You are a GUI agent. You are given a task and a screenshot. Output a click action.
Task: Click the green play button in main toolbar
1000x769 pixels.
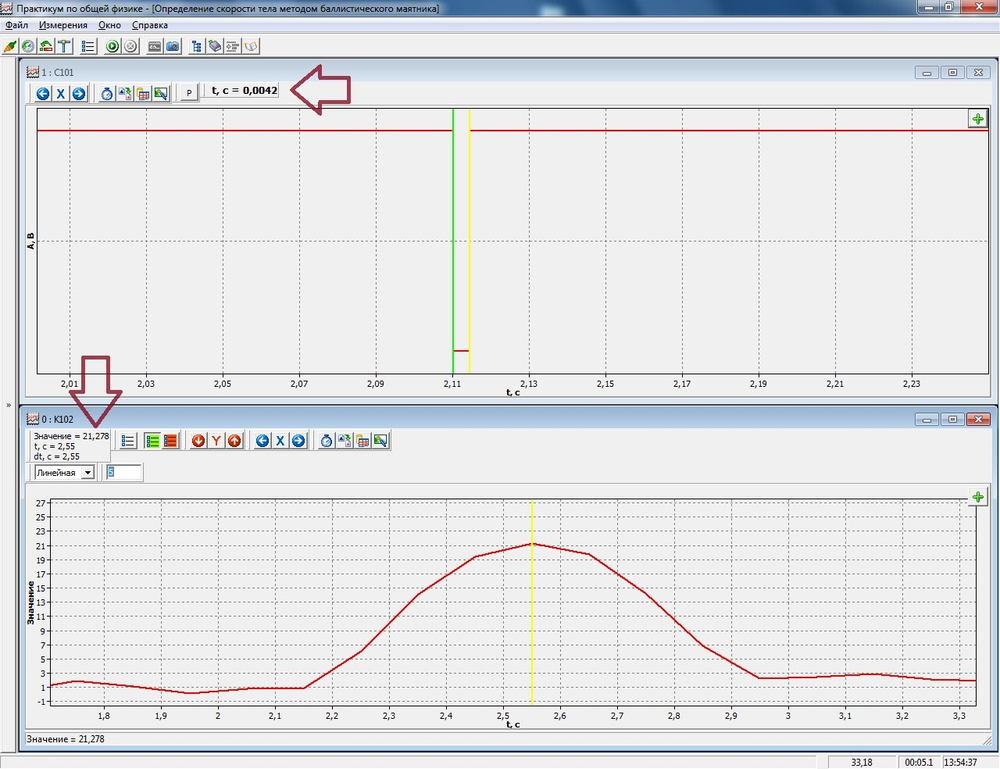(x=112, y=46)
